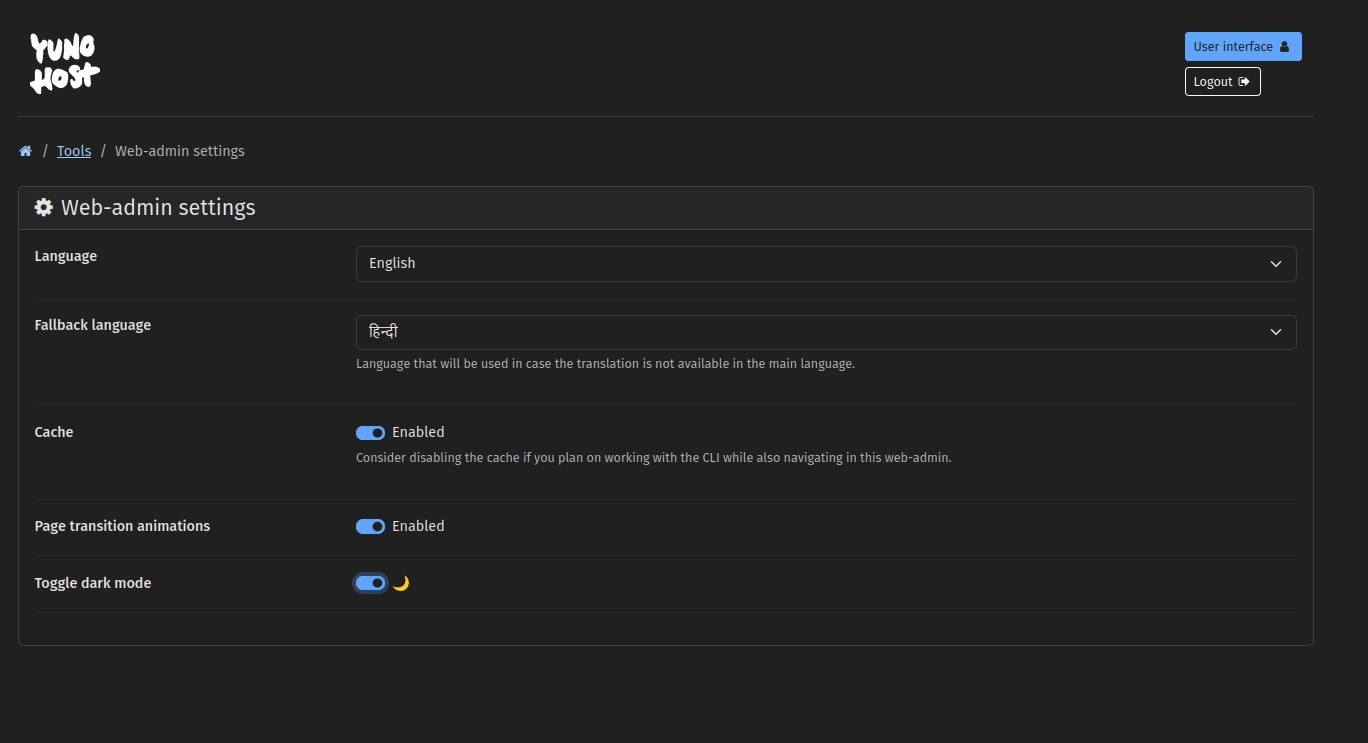Click the Cache label
This screenshot has width=1368, height=743.
click(54, 432)
